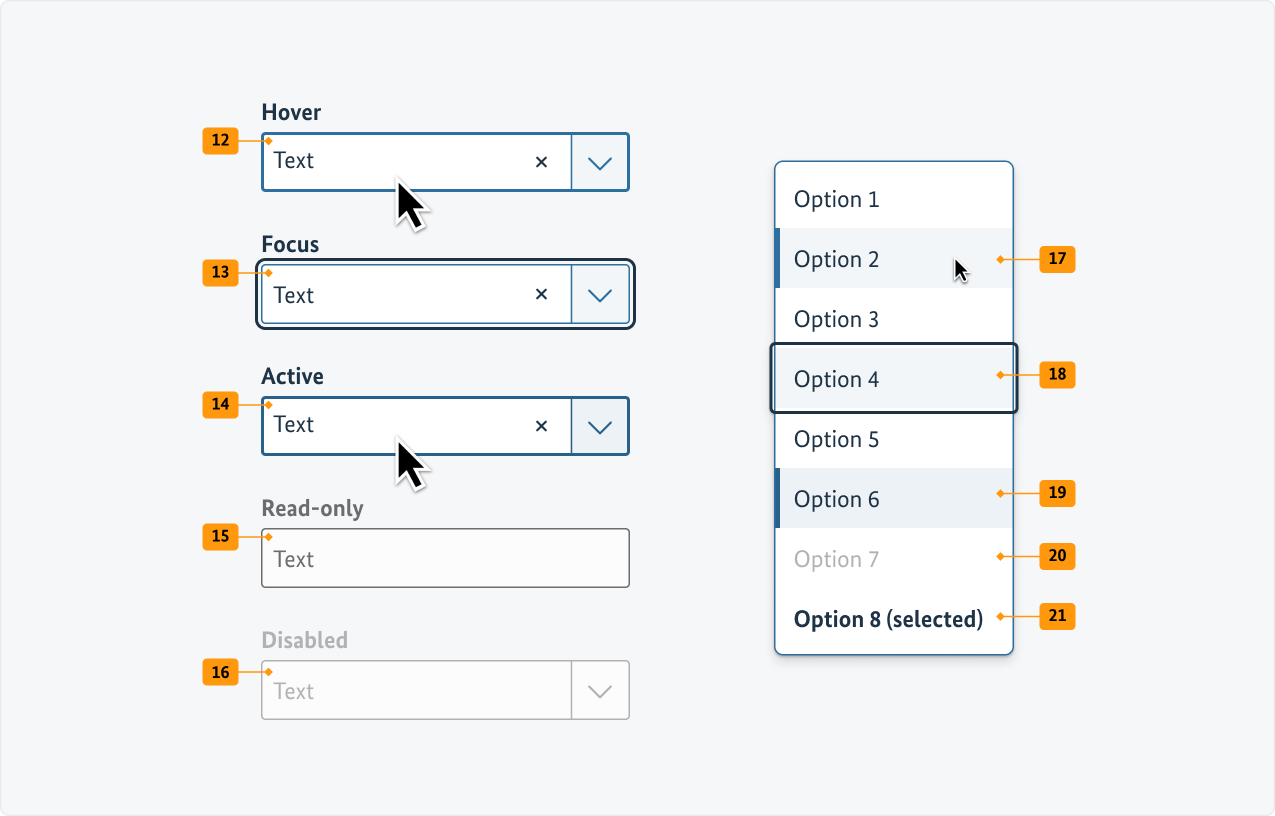The width and height of the screenshot is (1275, 816).
Task: Choose Option 8 (selected) entry
Action: point(888,619)
